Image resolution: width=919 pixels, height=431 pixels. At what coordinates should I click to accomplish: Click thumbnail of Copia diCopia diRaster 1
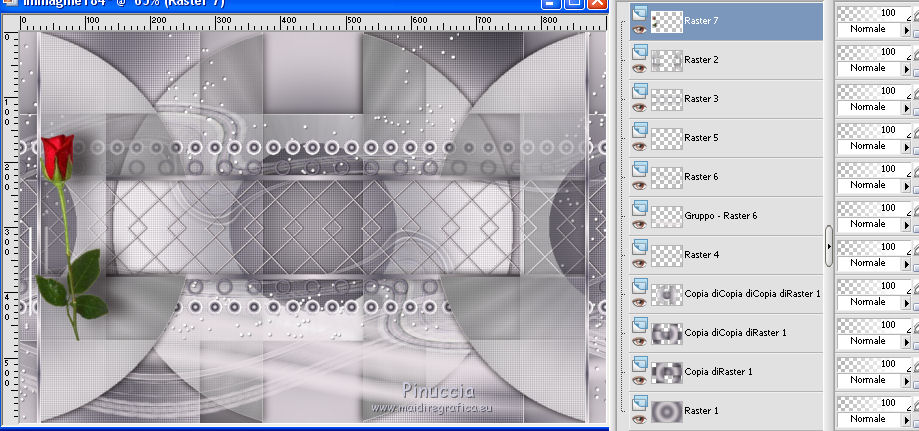click(667, 334)
